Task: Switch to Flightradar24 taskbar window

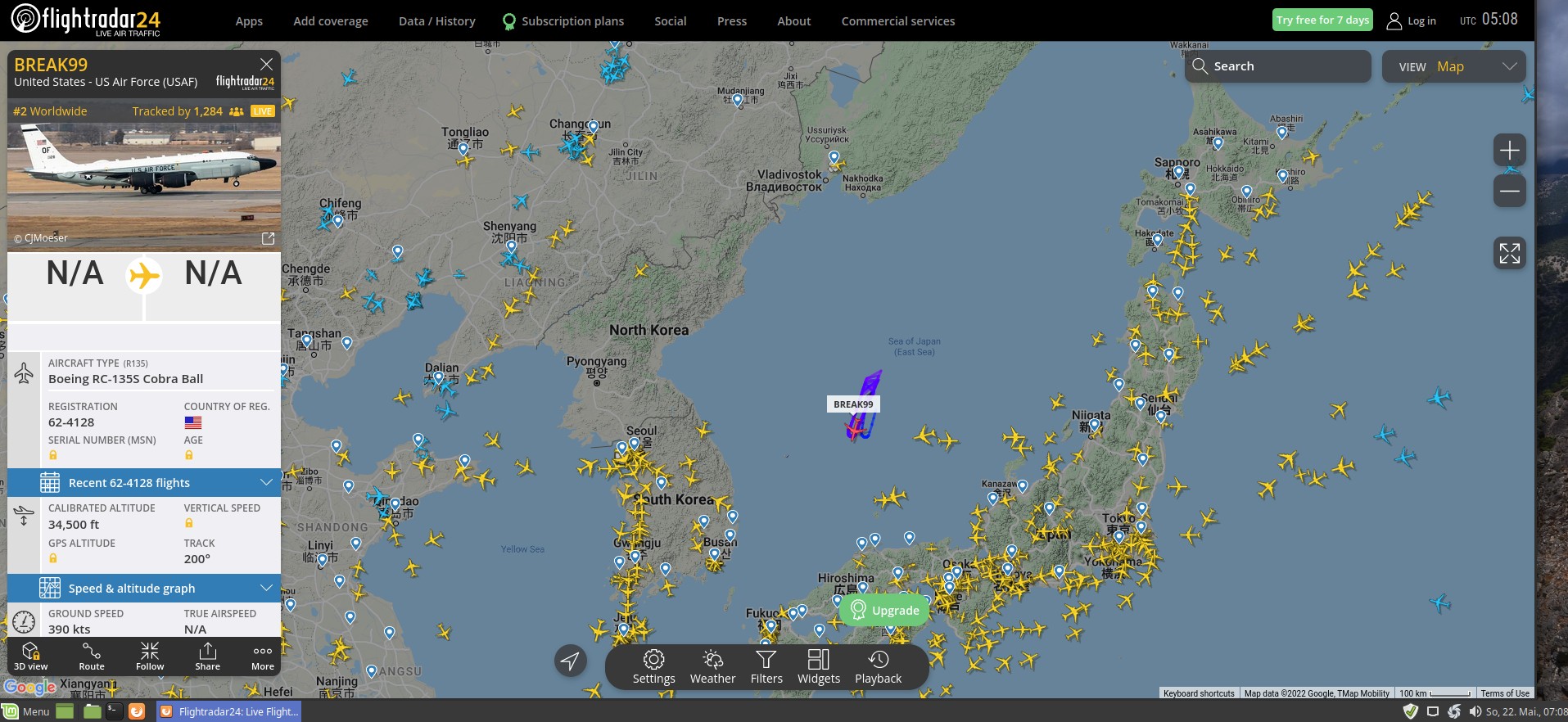Action: (x=229, y=711)
